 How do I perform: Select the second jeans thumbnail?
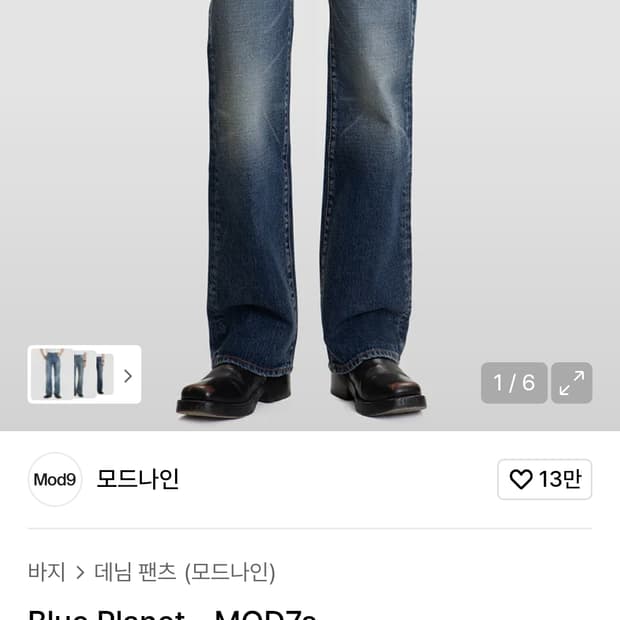pyautogui.click(x=83, y=375)
